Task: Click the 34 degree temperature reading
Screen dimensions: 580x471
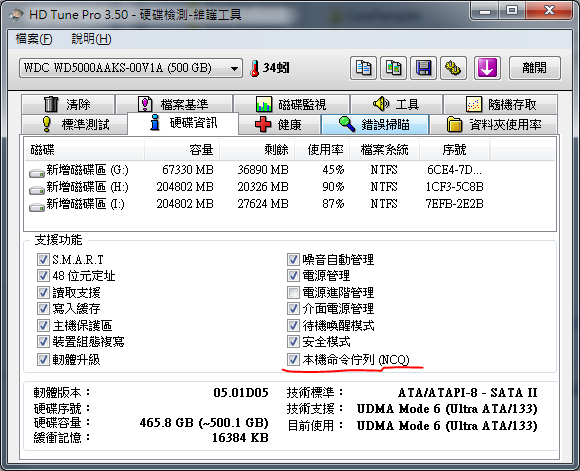Action: [x=276, y=68]
